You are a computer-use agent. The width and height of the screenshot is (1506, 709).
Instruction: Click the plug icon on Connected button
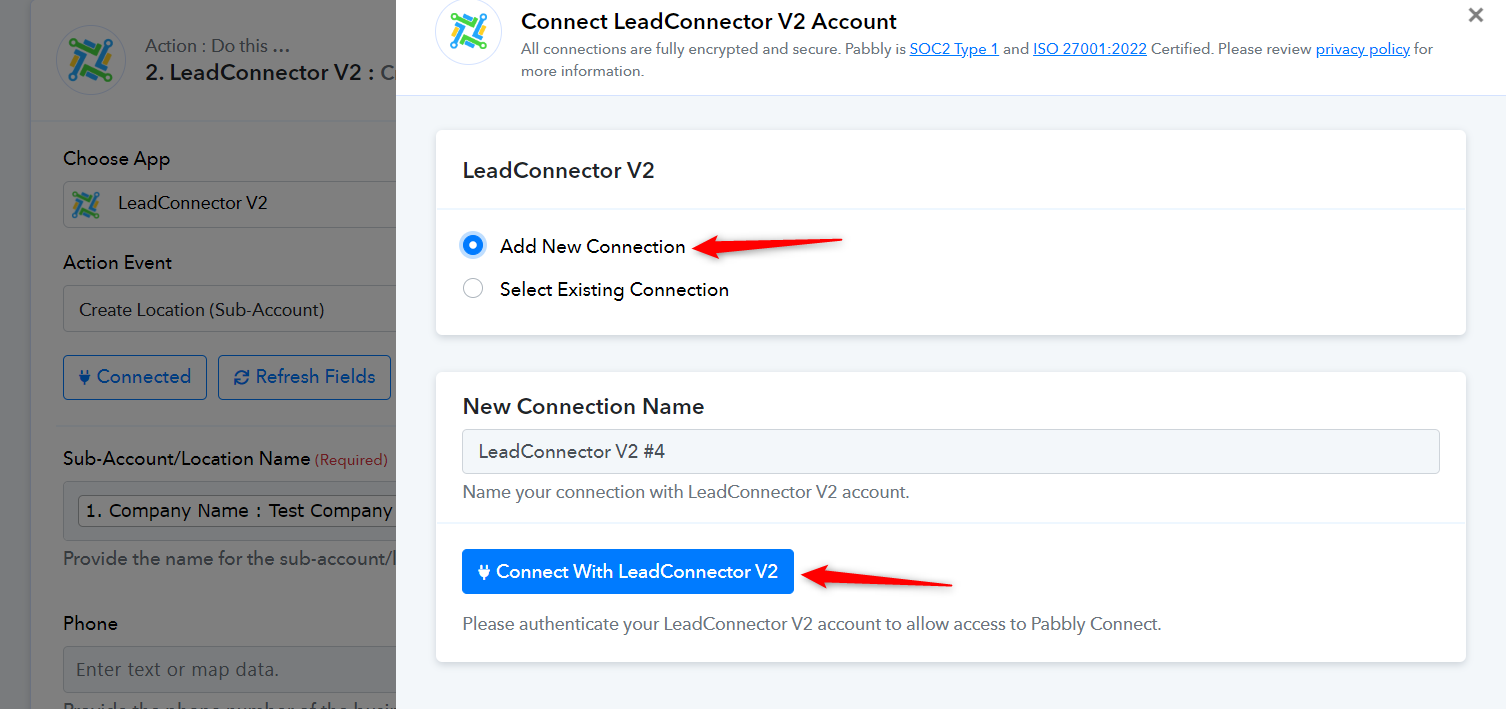[84, 377]
